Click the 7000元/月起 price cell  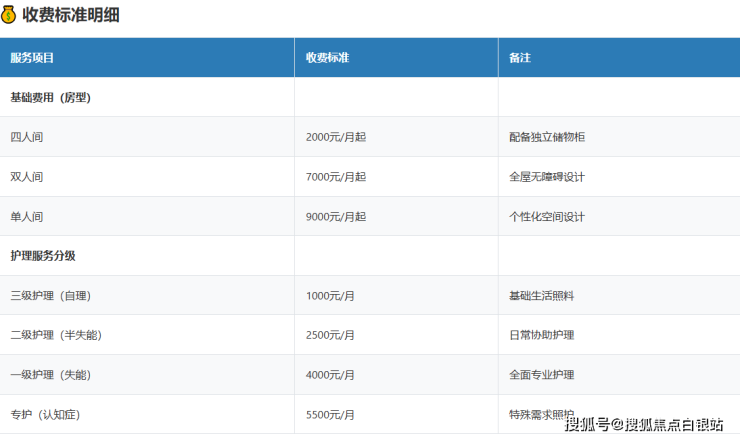[336, 177]
